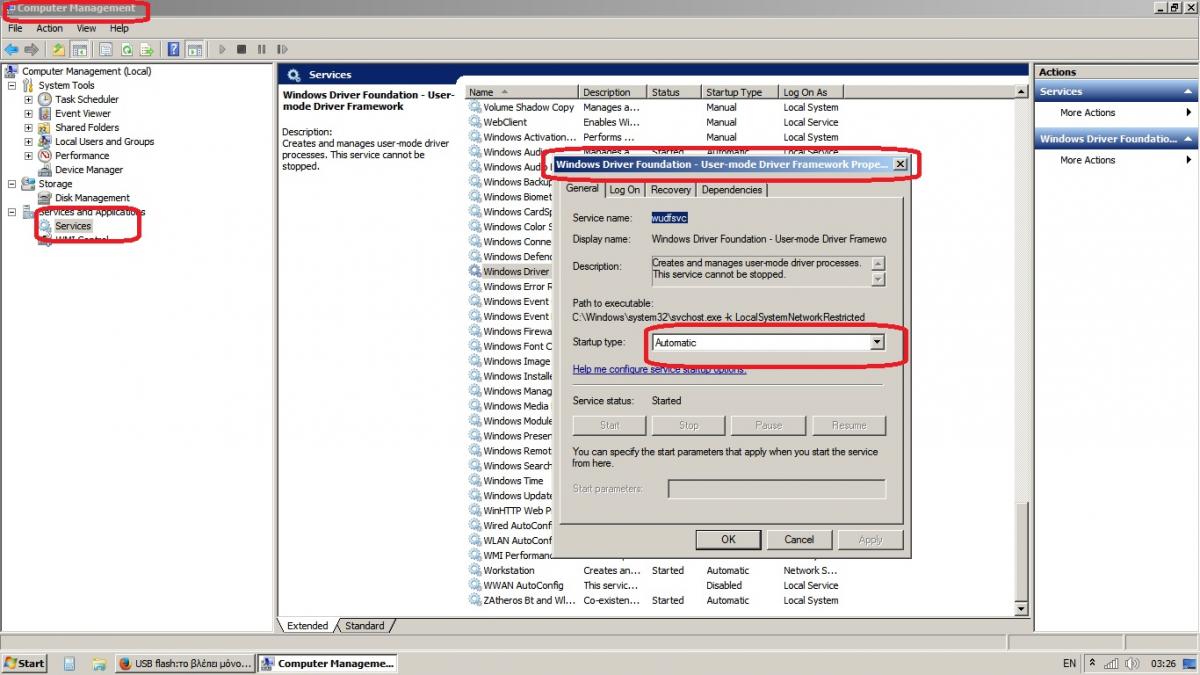The height and width of the screenshot is (675, 1200).
Task: Select the WWAN AutoConfig service row
Action: (x=654, y=585)
